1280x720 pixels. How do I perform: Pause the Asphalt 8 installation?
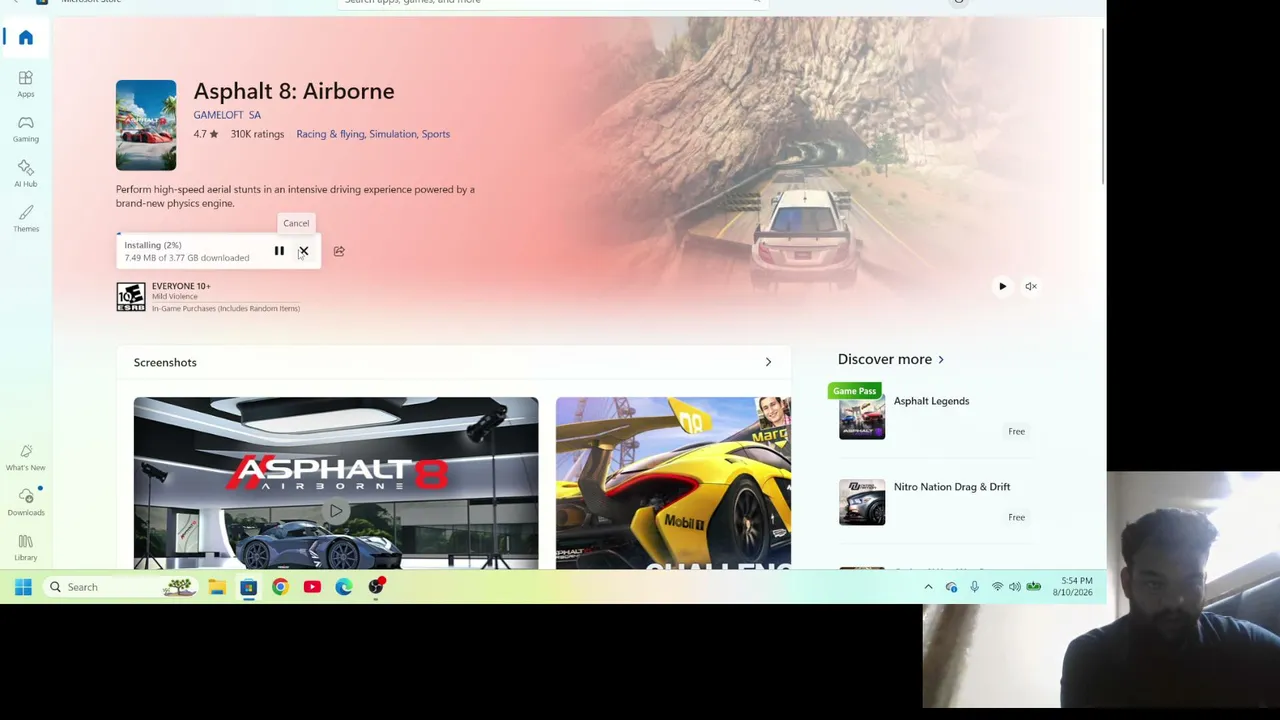279,251
